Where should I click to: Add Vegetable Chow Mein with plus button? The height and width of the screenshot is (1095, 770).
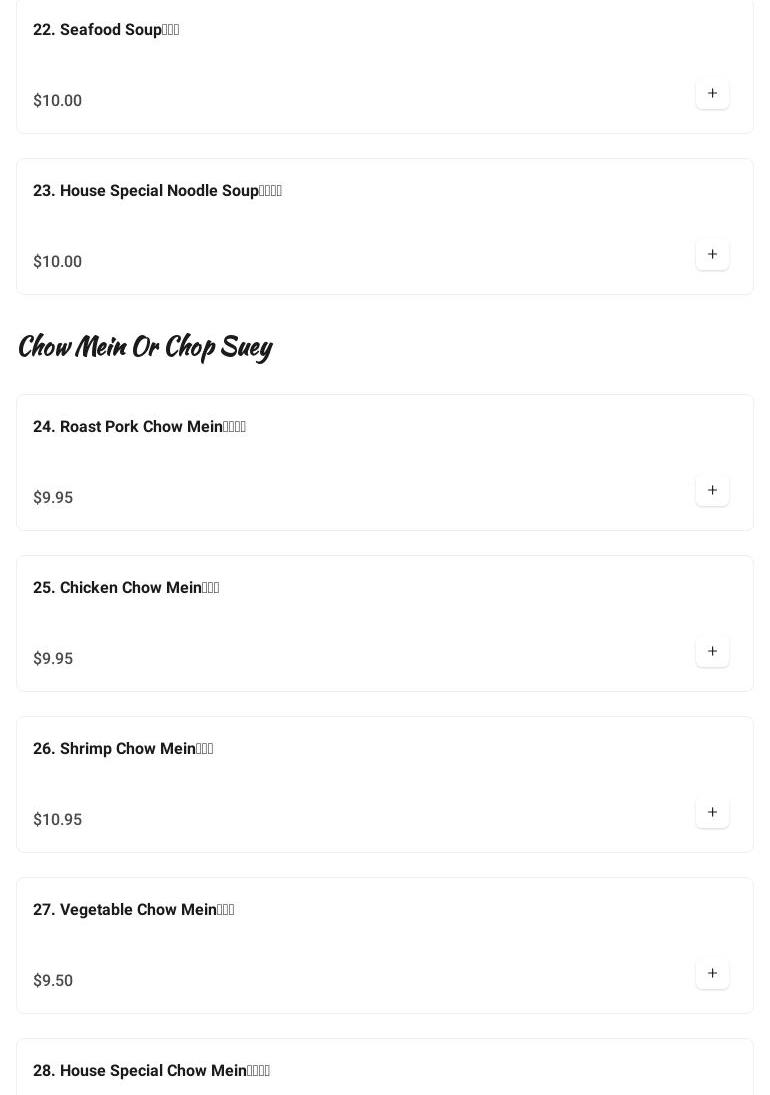(712, 974)
